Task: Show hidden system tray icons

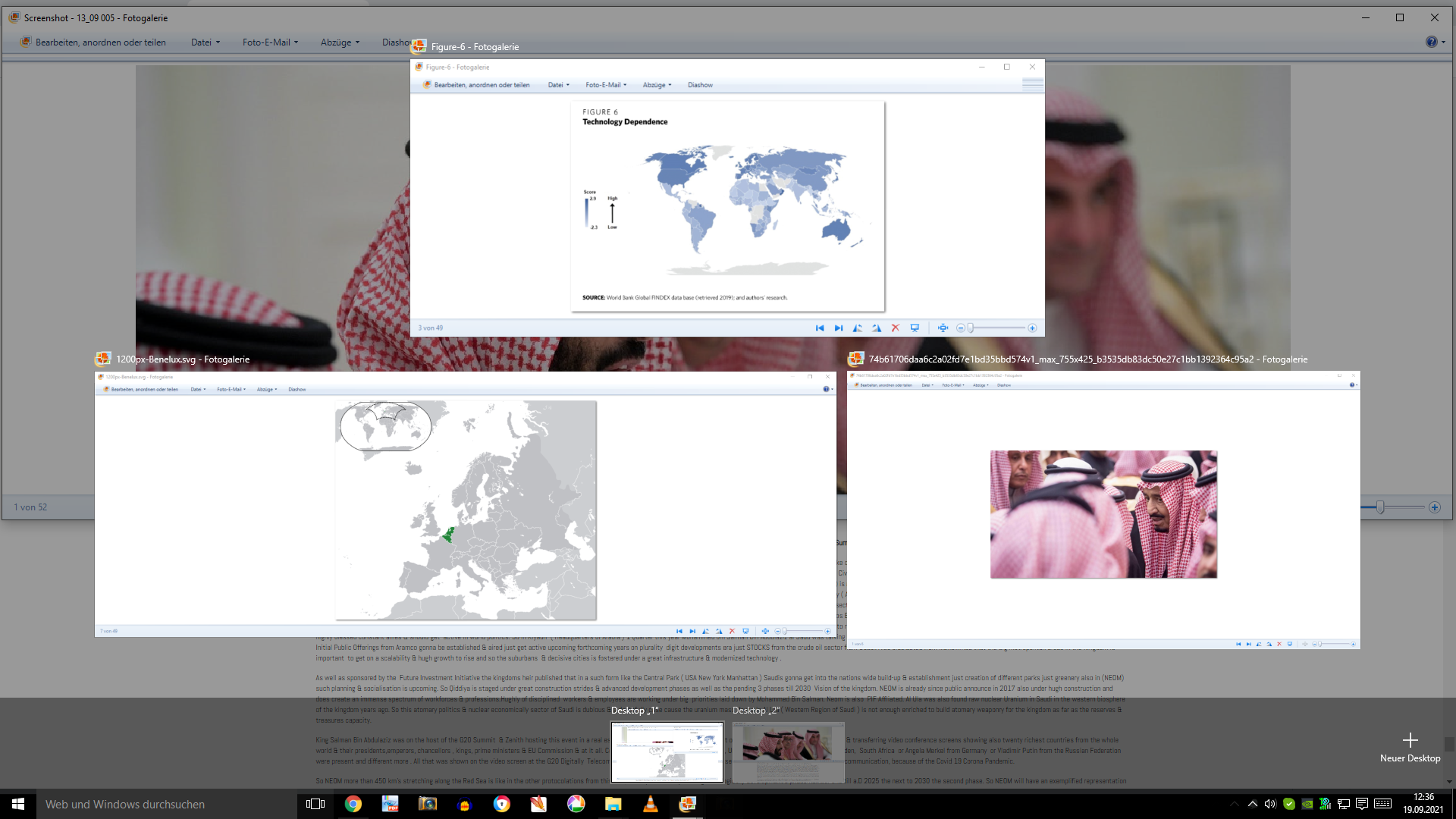Action: pos(1252,804)
